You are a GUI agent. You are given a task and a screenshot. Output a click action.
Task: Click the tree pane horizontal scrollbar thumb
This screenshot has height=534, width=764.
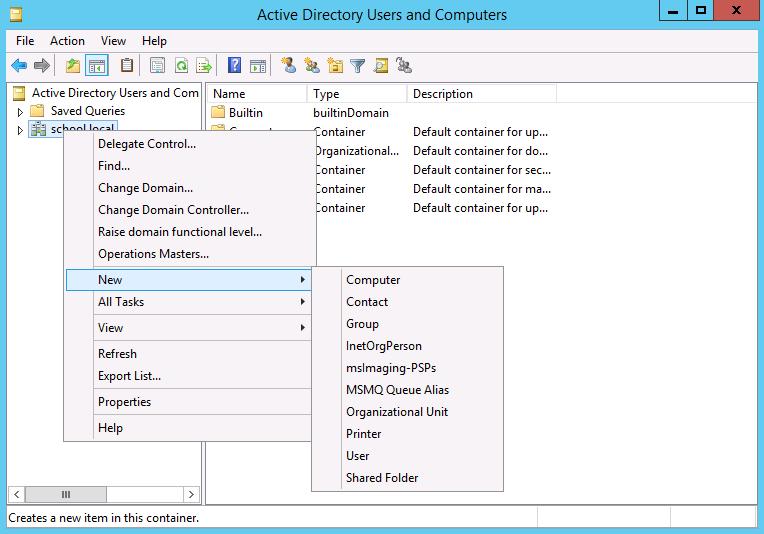(x=66, y=495)
